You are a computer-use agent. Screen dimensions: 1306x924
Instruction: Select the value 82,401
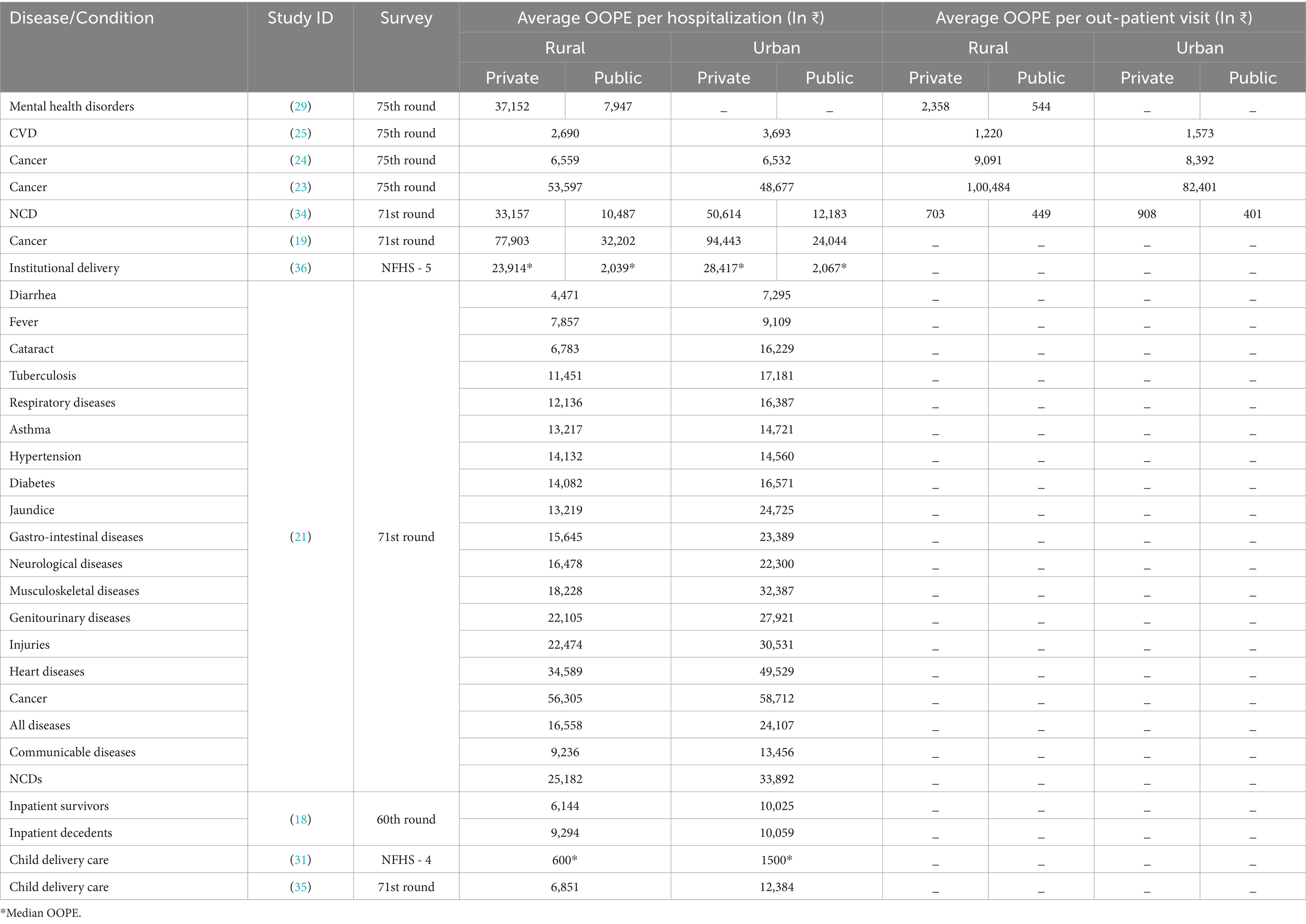pyautogui.click(x=1199, y=187)
